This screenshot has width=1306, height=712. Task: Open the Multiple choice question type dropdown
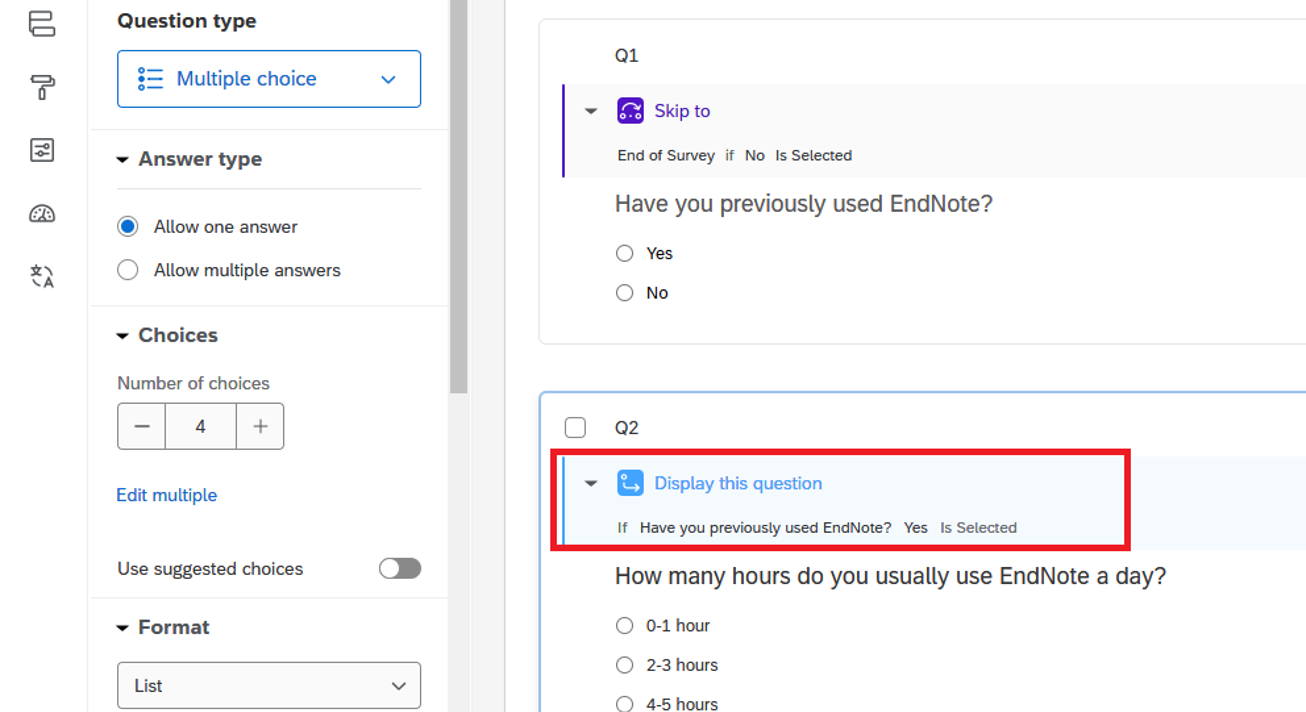click(x=269, y=79)
